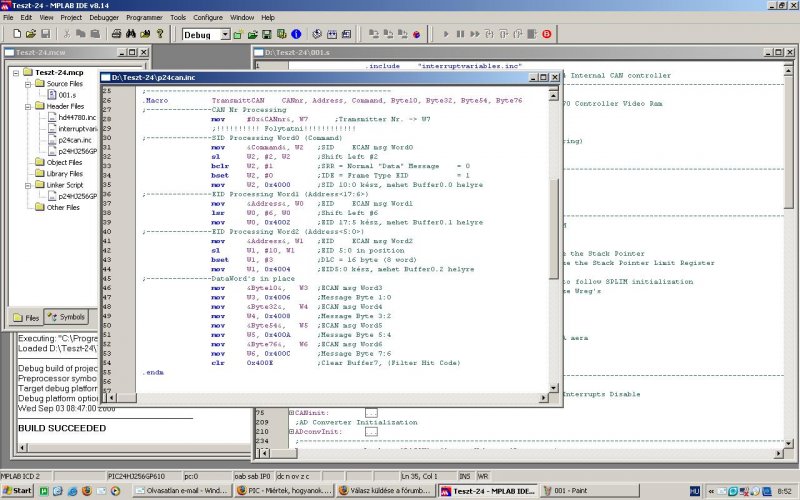Click the HU language indicator in tray

[x=694, y=491]
